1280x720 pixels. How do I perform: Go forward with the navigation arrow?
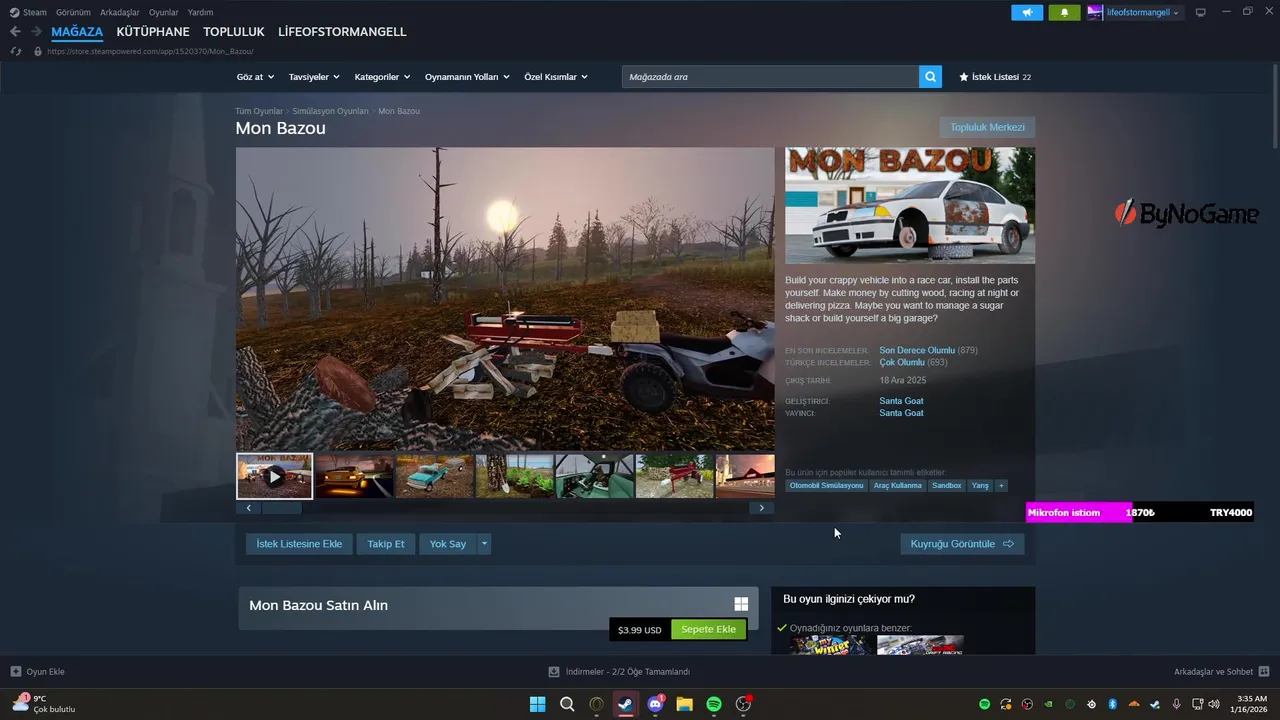[x=36, y=32]
